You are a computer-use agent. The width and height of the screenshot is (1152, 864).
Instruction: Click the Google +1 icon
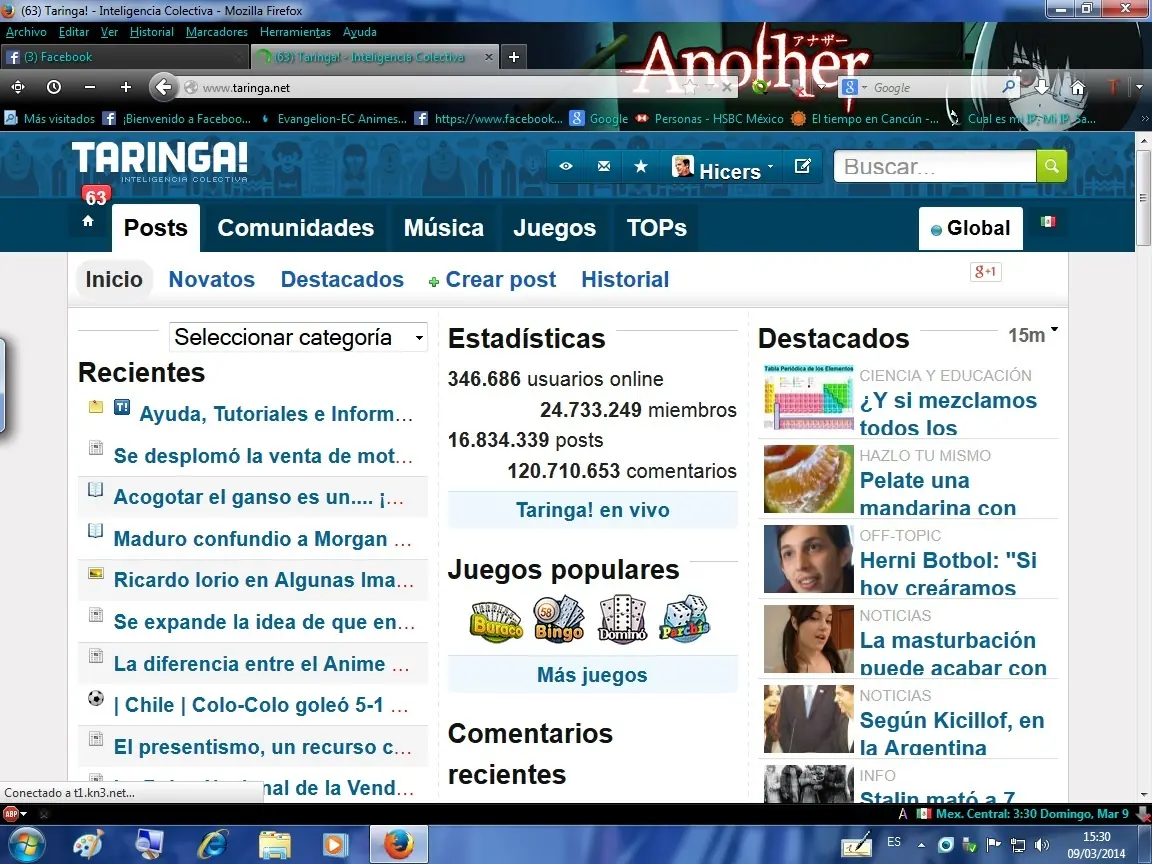tap(985, 271)
